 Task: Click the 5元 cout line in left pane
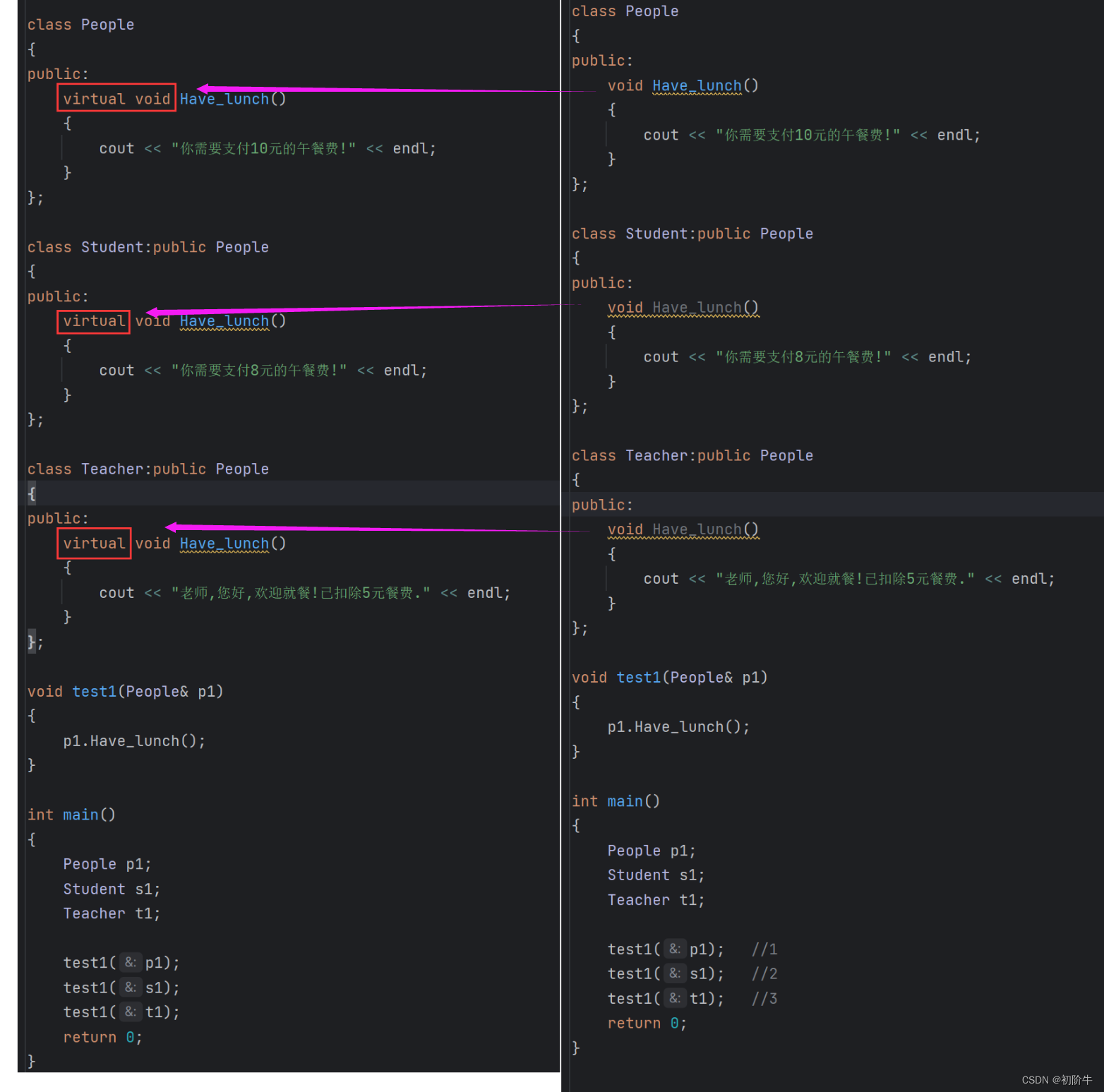coord(304,593)
